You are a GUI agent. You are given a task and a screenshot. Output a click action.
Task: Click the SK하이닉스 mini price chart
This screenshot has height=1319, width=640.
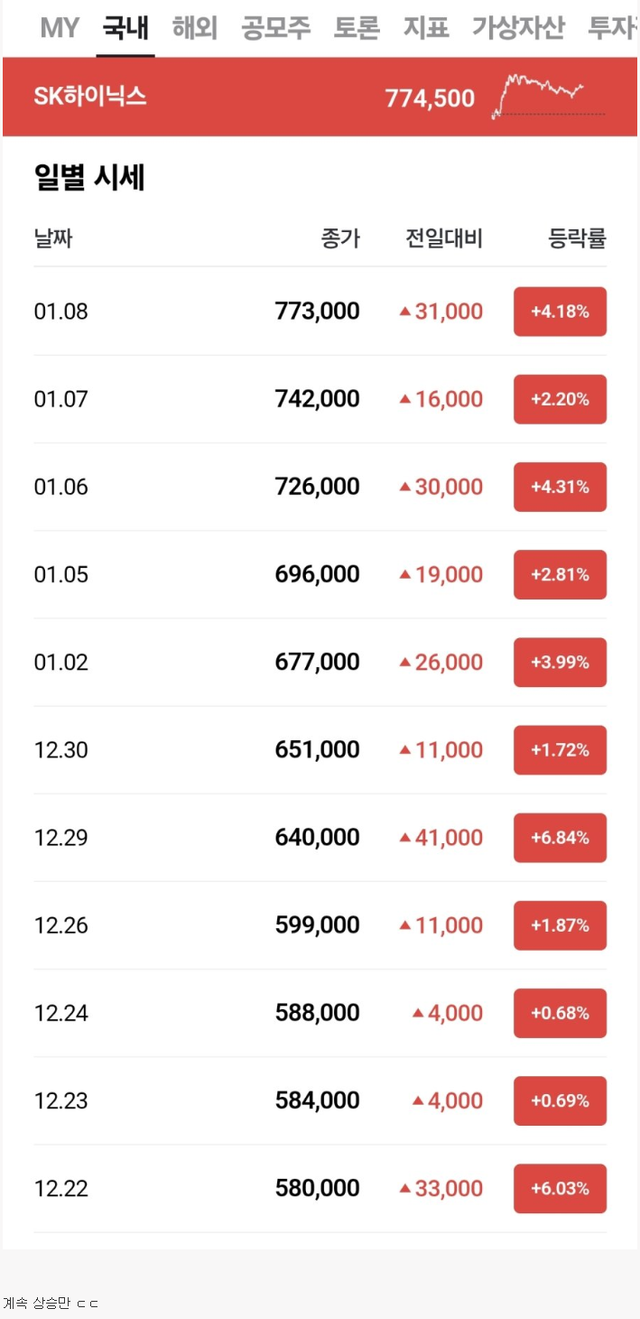click(x=548, y=97)
